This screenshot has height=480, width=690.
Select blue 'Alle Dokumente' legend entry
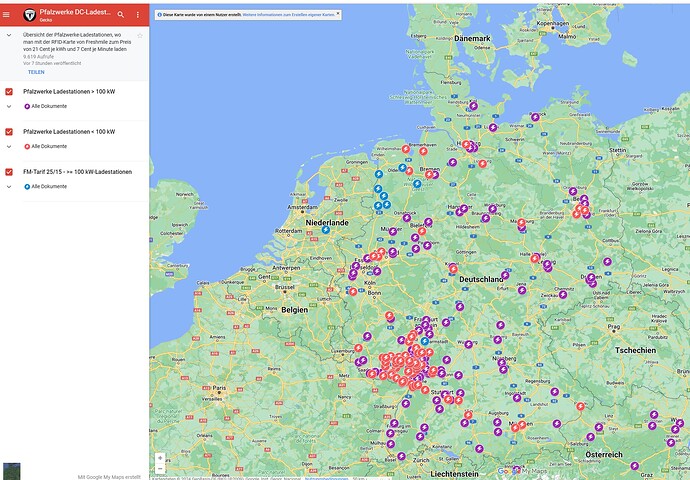[x=46, y=187]
